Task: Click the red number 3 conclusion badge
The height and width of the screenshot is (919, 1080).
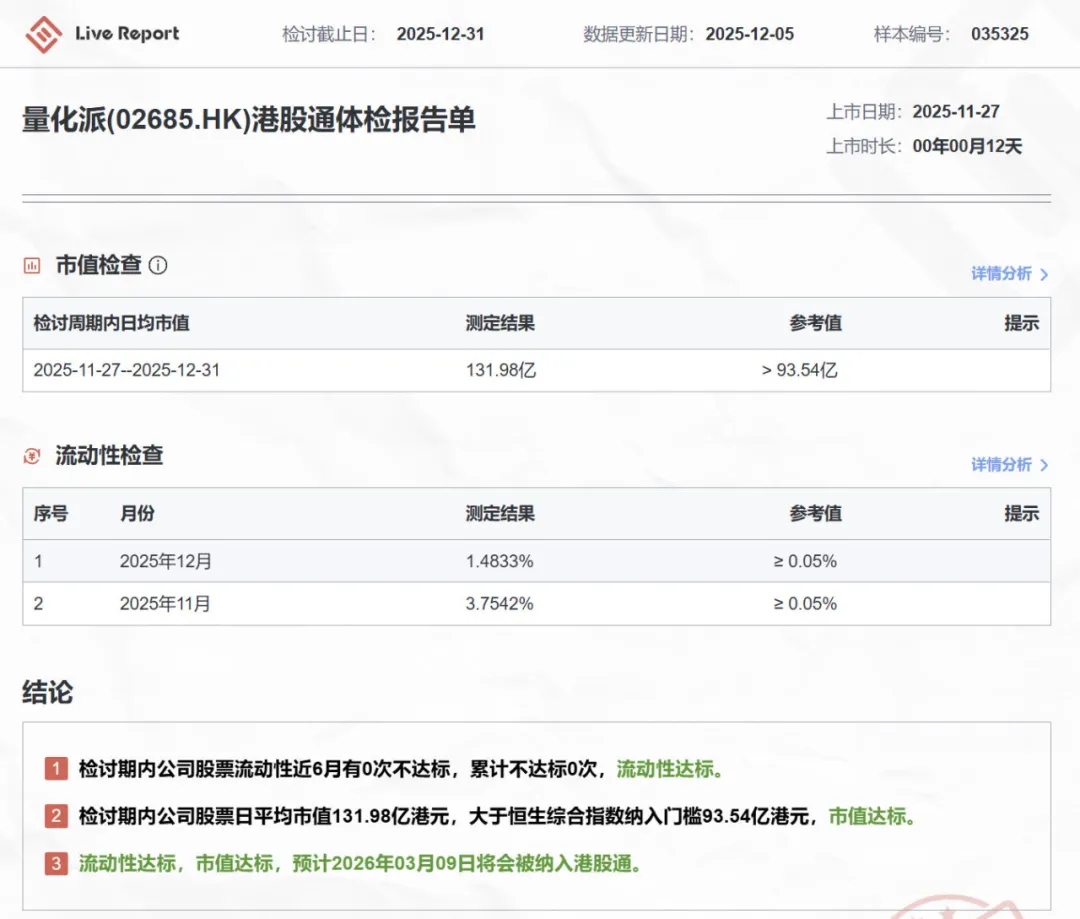Action: (56, 863)
